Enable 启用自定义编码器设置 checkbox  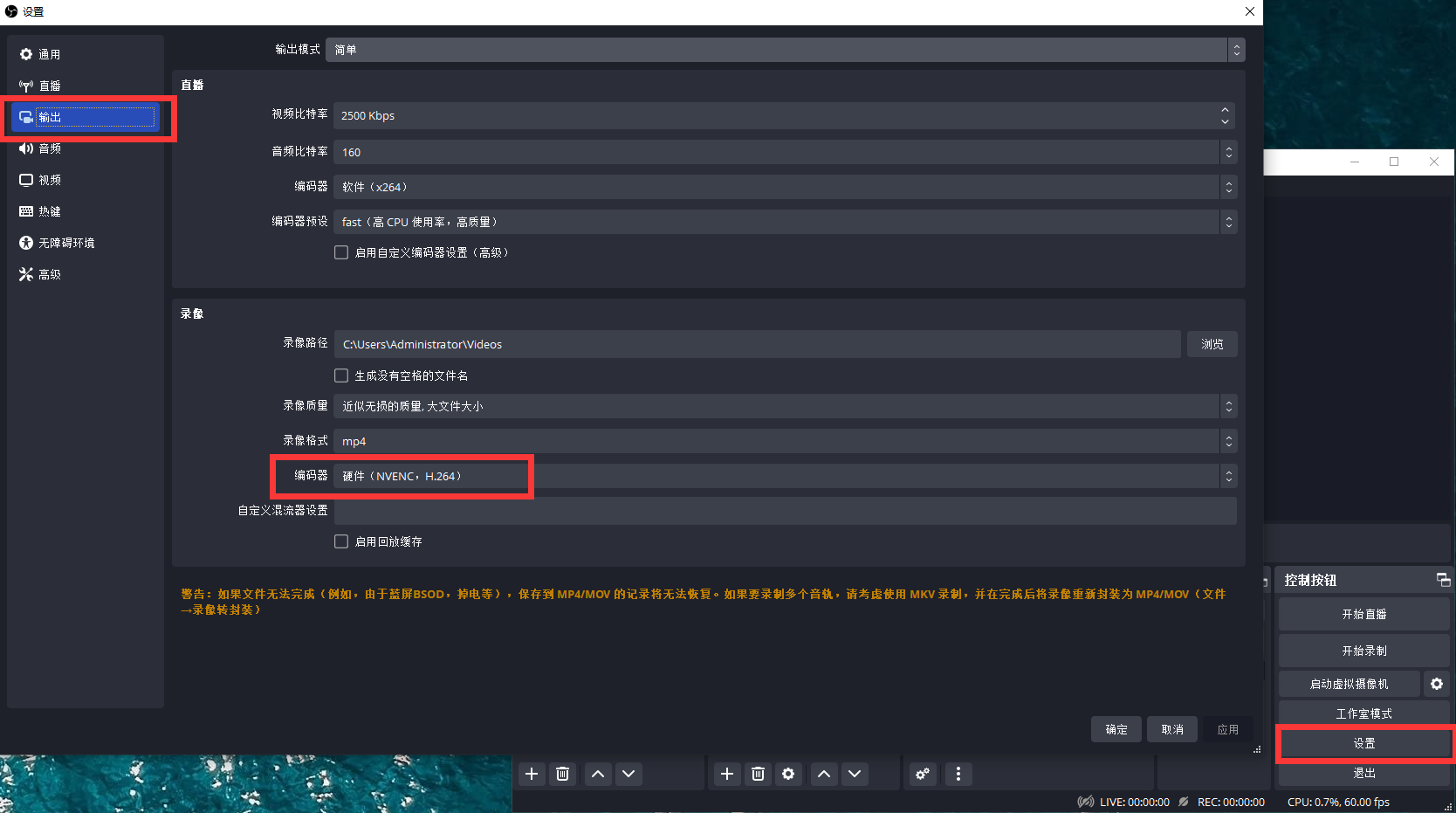pyautogui.click(x=341, y=252)
